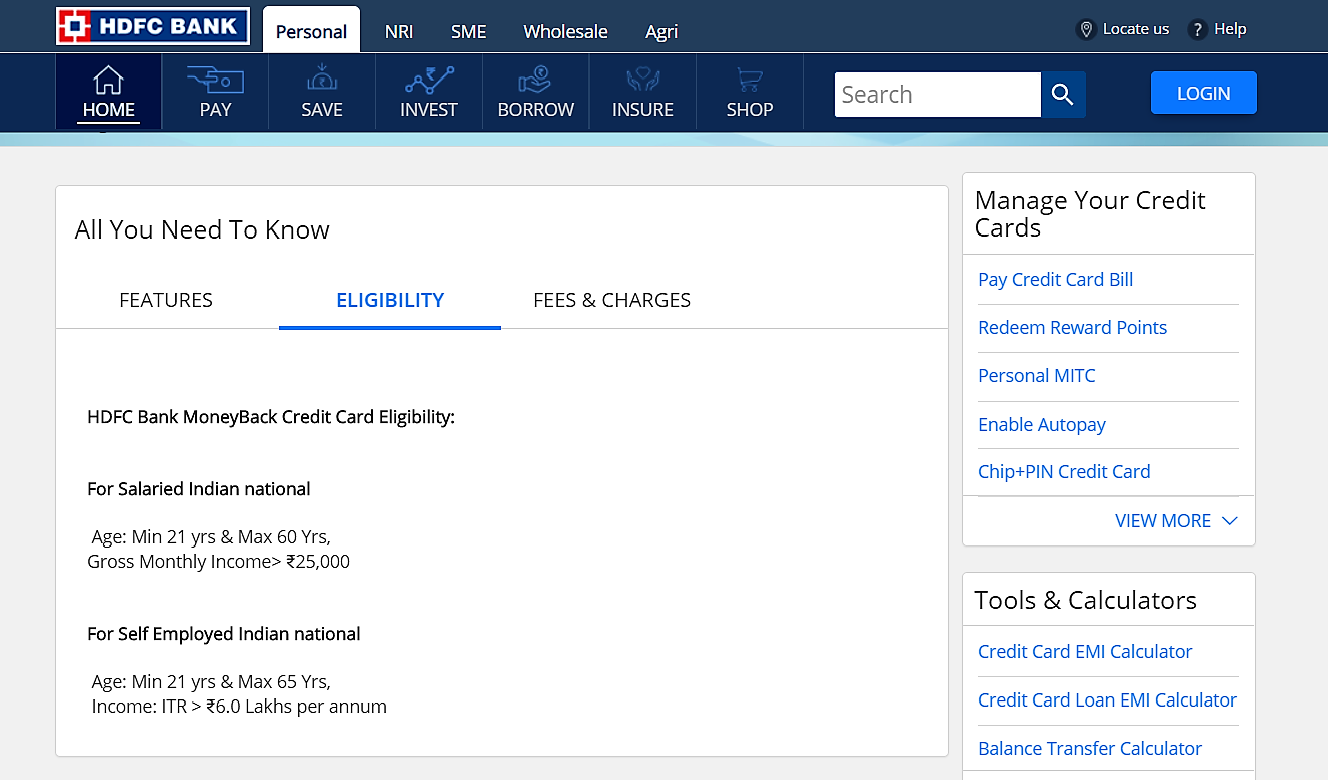Open the Credit Card Loan EMI Calculator link

pyautogui.click(x=1107, y=700)
